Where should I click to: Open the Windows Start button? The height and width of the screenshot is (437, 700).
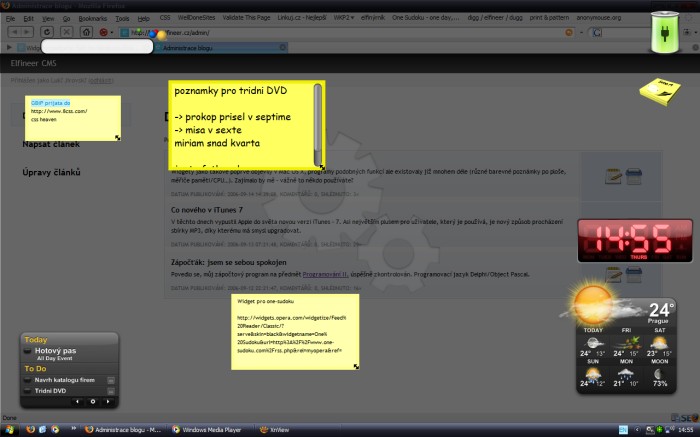point(9,430)
